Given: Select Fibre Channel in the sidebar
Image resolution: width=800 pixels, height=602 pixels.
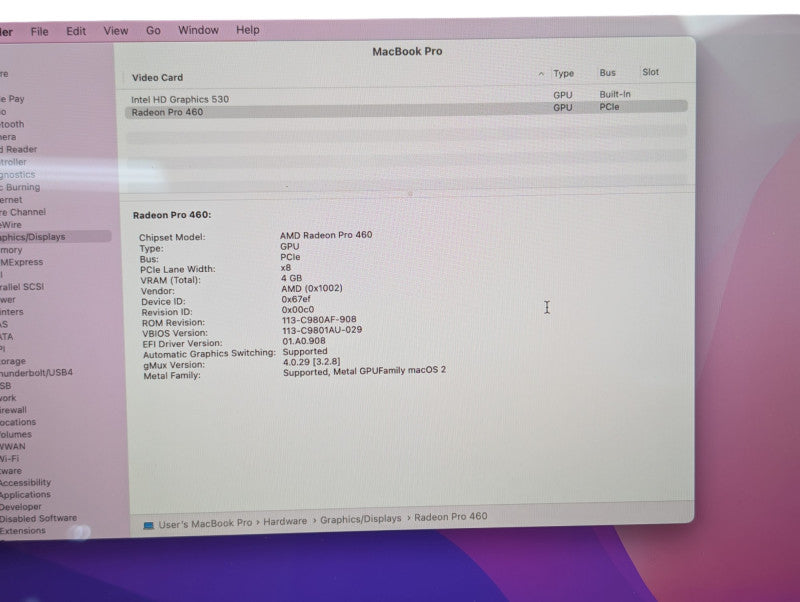Looking at the screenshot, I should [22, 212].
